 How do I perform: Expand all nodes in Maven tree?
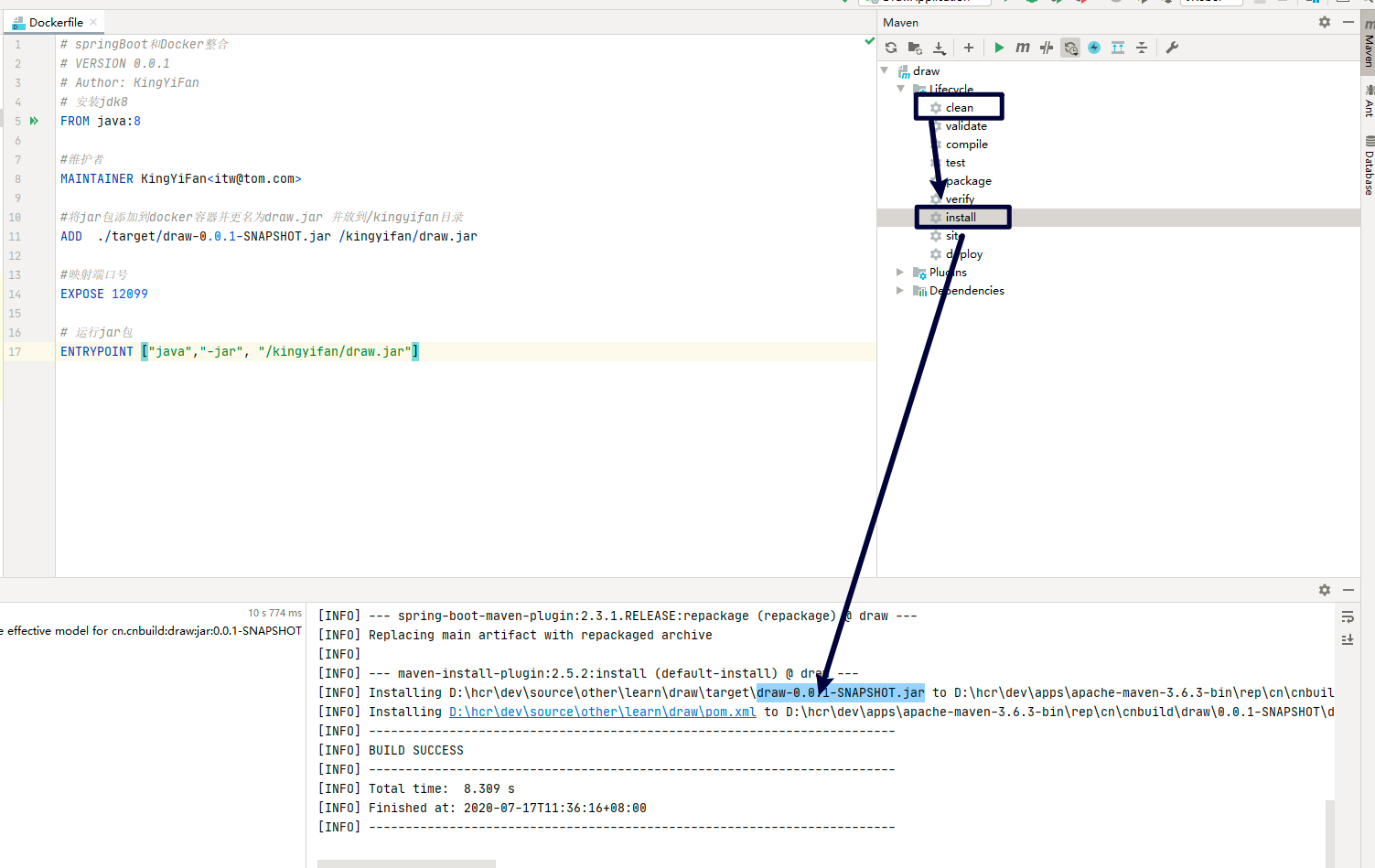point(1118,48)
